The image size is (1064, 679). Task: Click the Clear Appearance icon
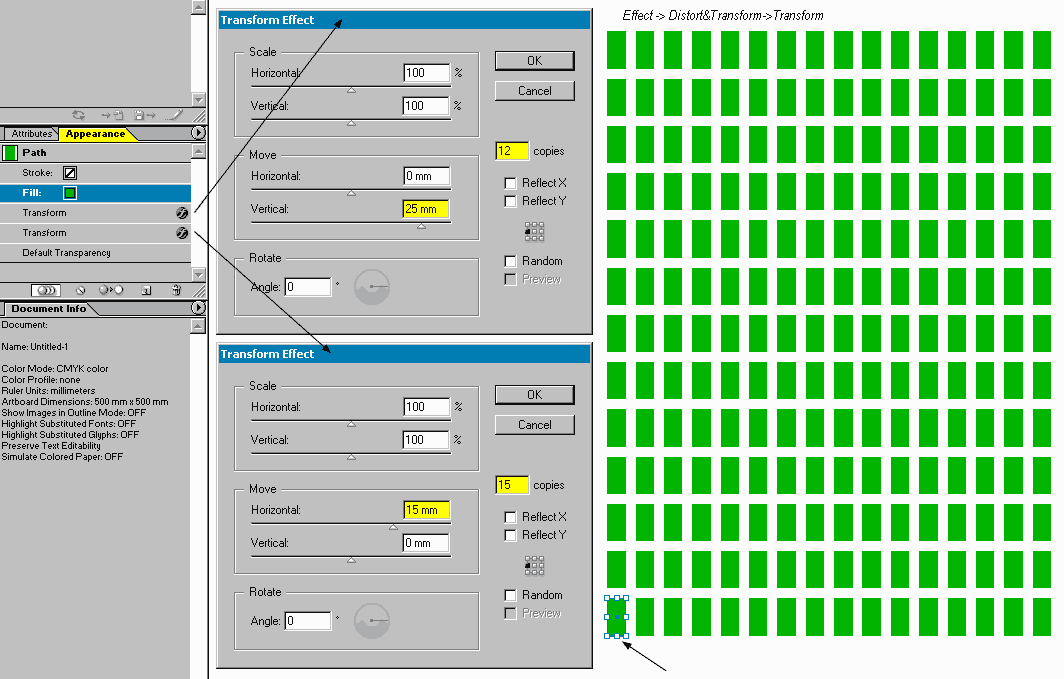click(81, 290)
